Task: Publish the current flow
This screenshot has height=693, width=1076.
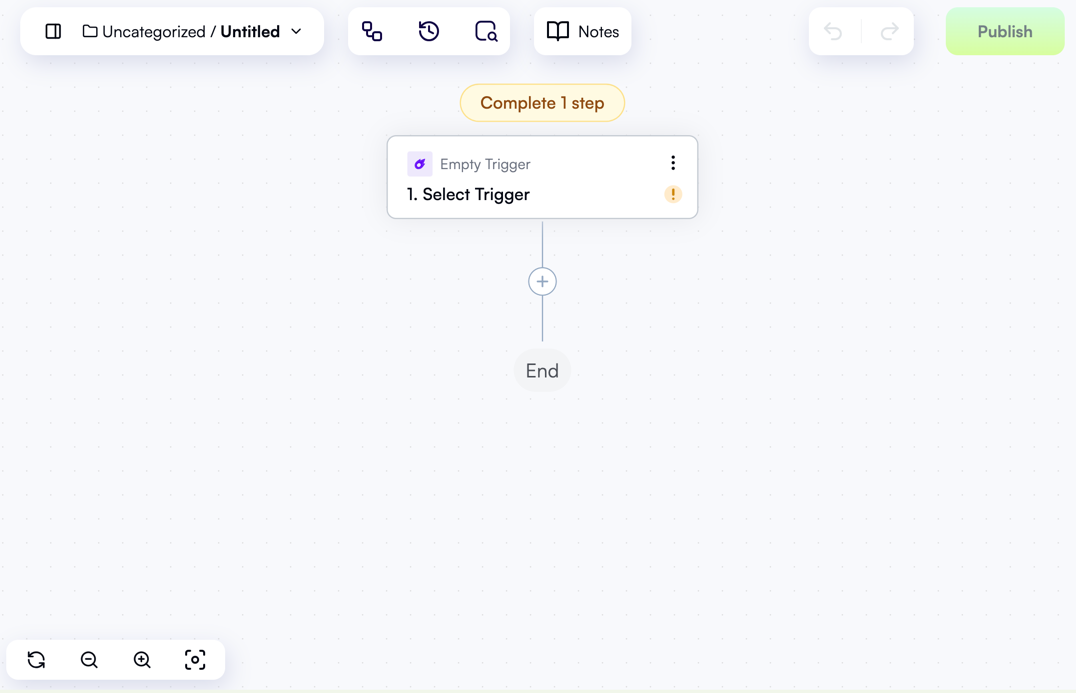Action: pyautogui.click(x=1004, y=31)
